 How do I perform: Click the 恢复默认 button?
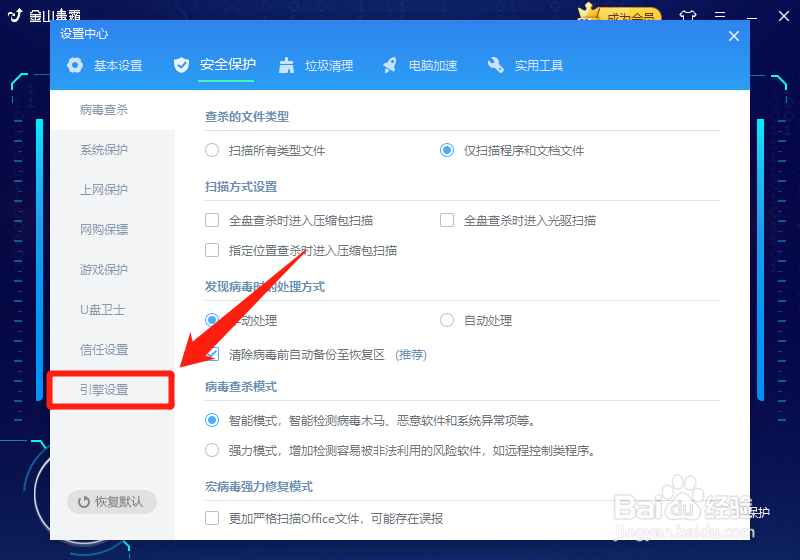pyautogui.click(x=112, y=502)
